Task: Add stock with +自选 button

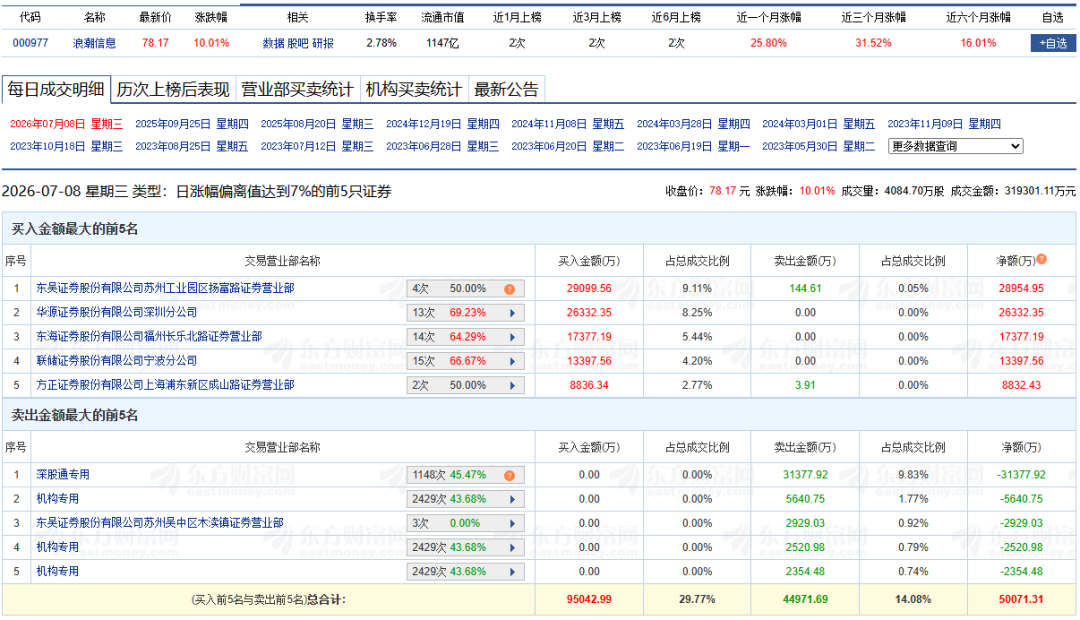Action: [x=1053, y=43]
